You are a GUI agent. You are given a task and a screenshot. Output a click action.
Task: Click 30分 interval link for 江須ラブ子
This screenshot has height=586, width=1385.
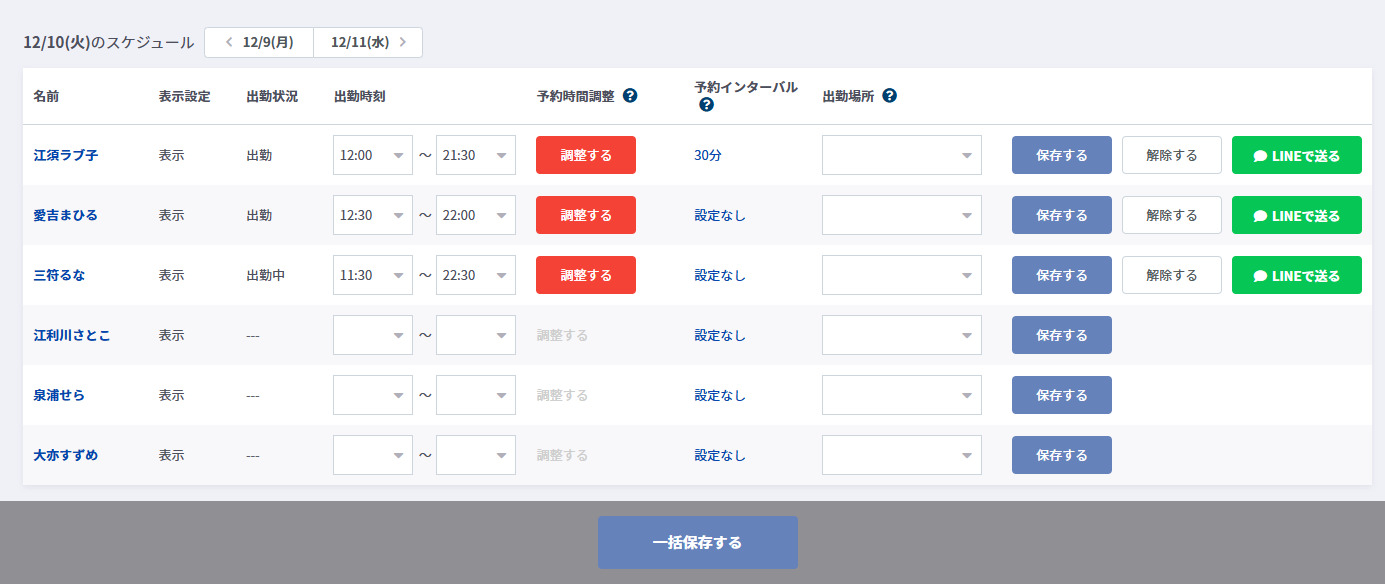tap(707, 155)
